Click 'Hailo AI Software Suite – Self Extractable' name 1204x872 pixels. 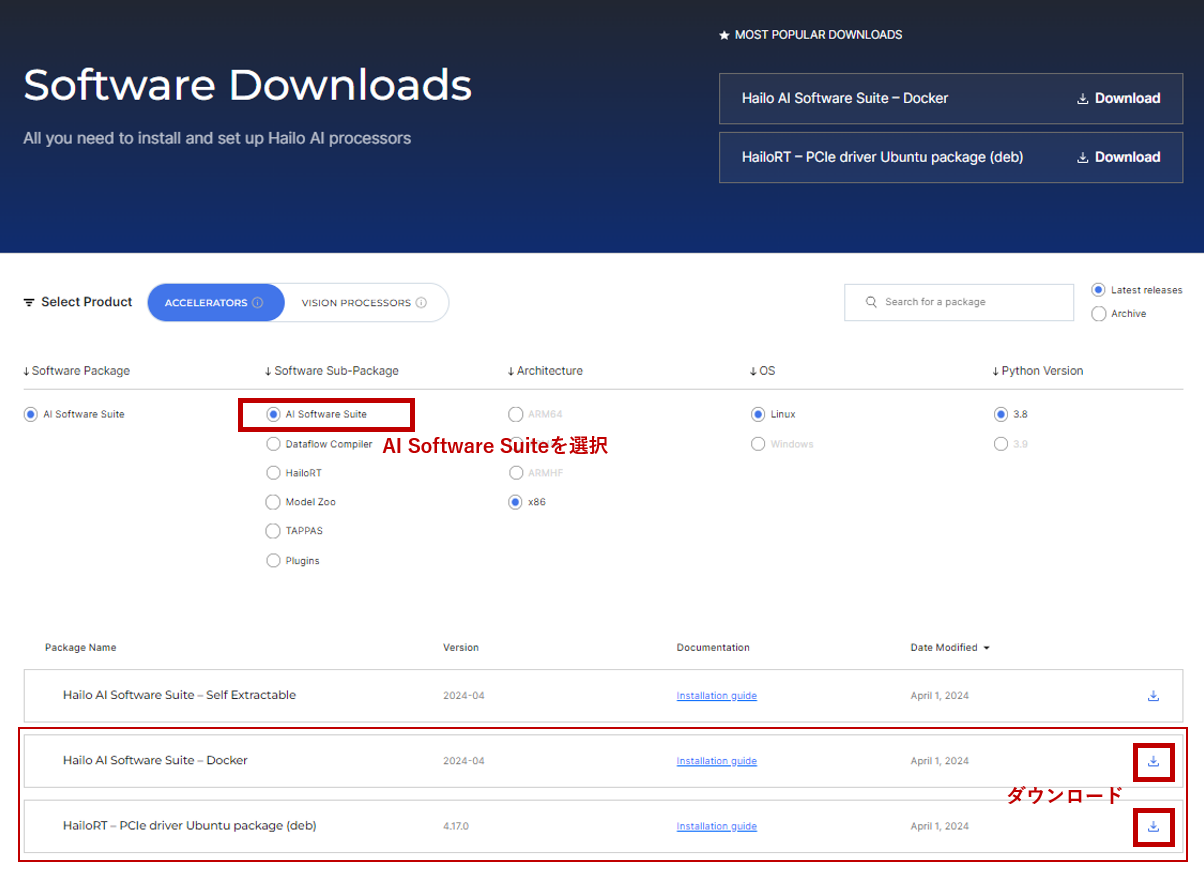[179, 695]
